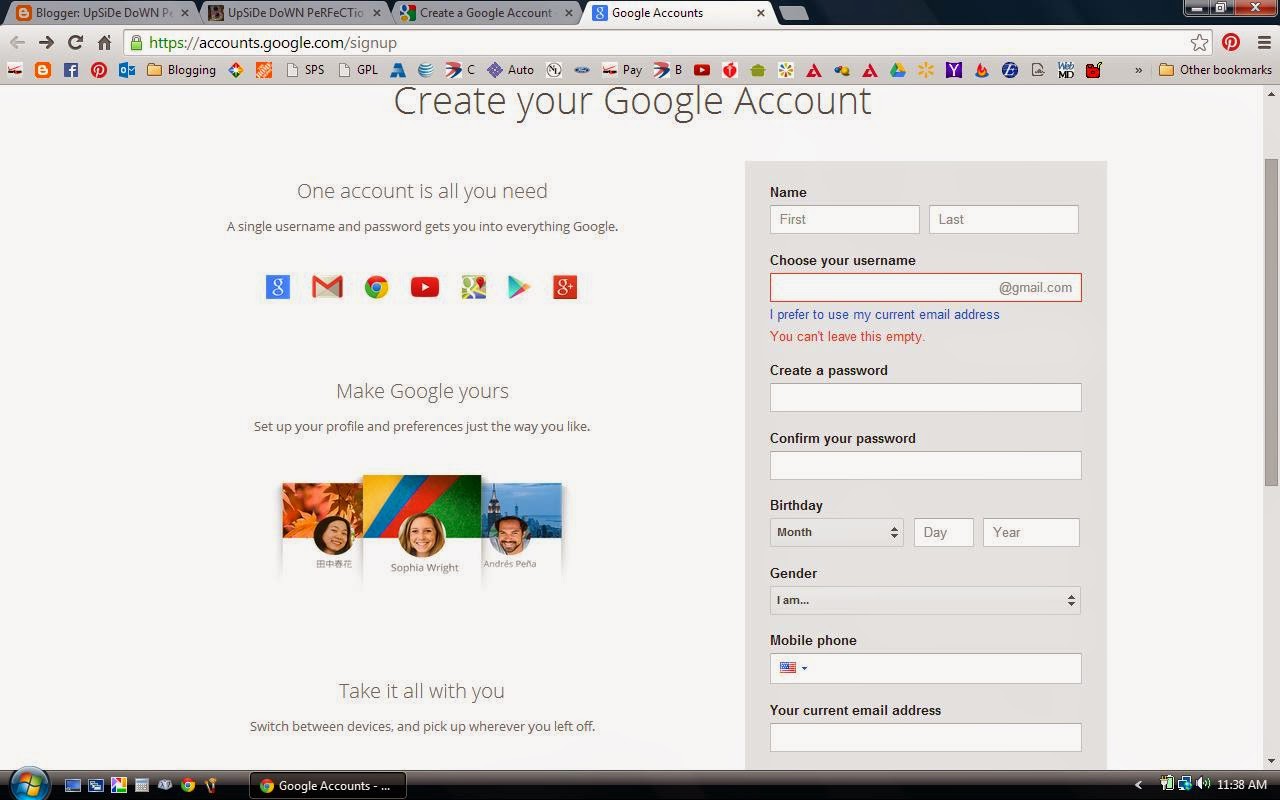
Task: Open the Walmart spark bookmark
Action: 926,70
